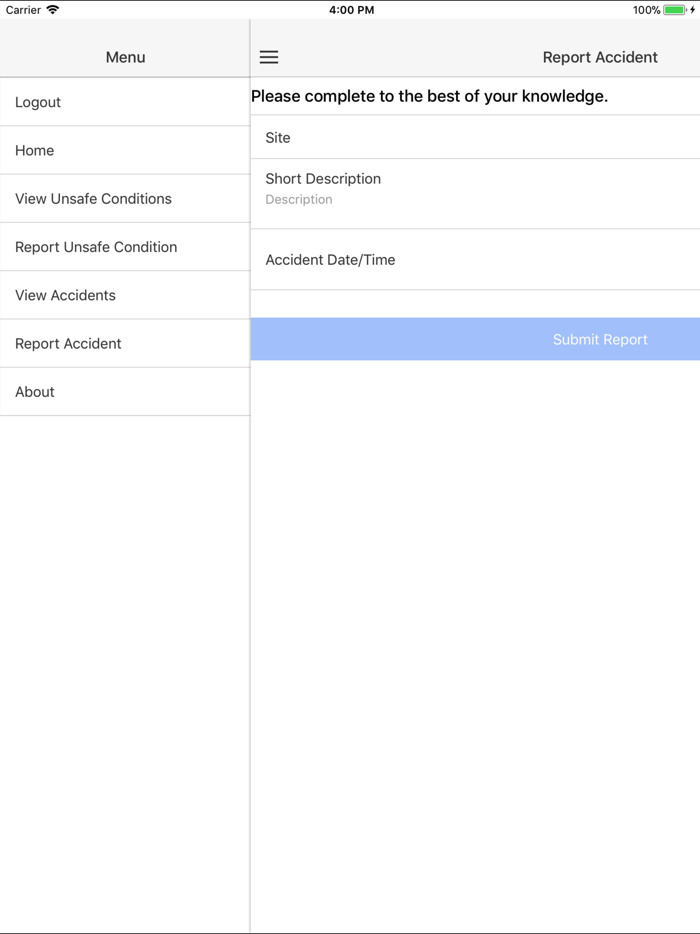Viewport: 700px width, 934px height.
Task: Open the hamburger menu icon
Action: 268,57
